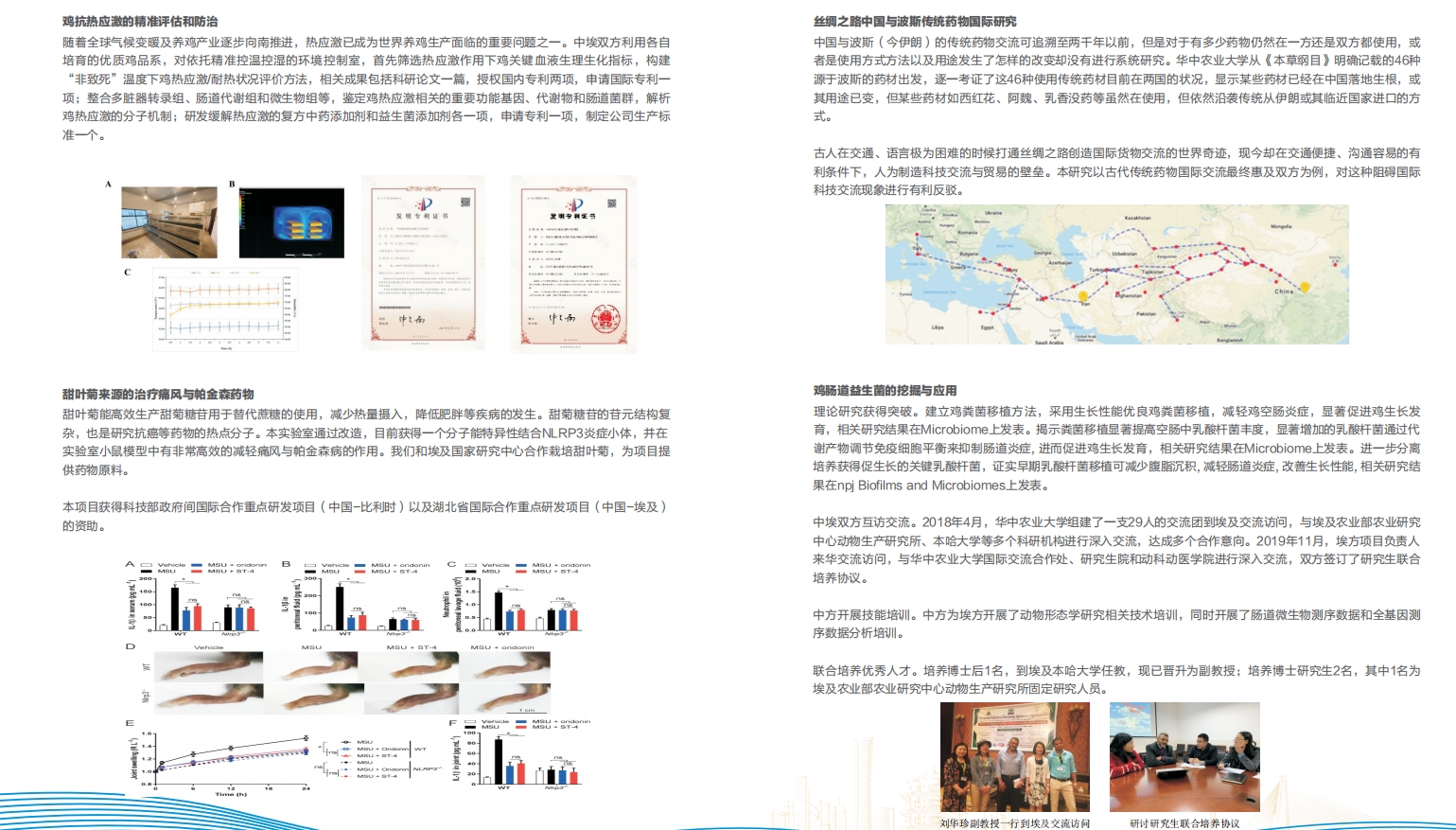Open the group photo of the Egypt visit
This screenshot has height=830, width=1456.
click(x=1014, y=757)
